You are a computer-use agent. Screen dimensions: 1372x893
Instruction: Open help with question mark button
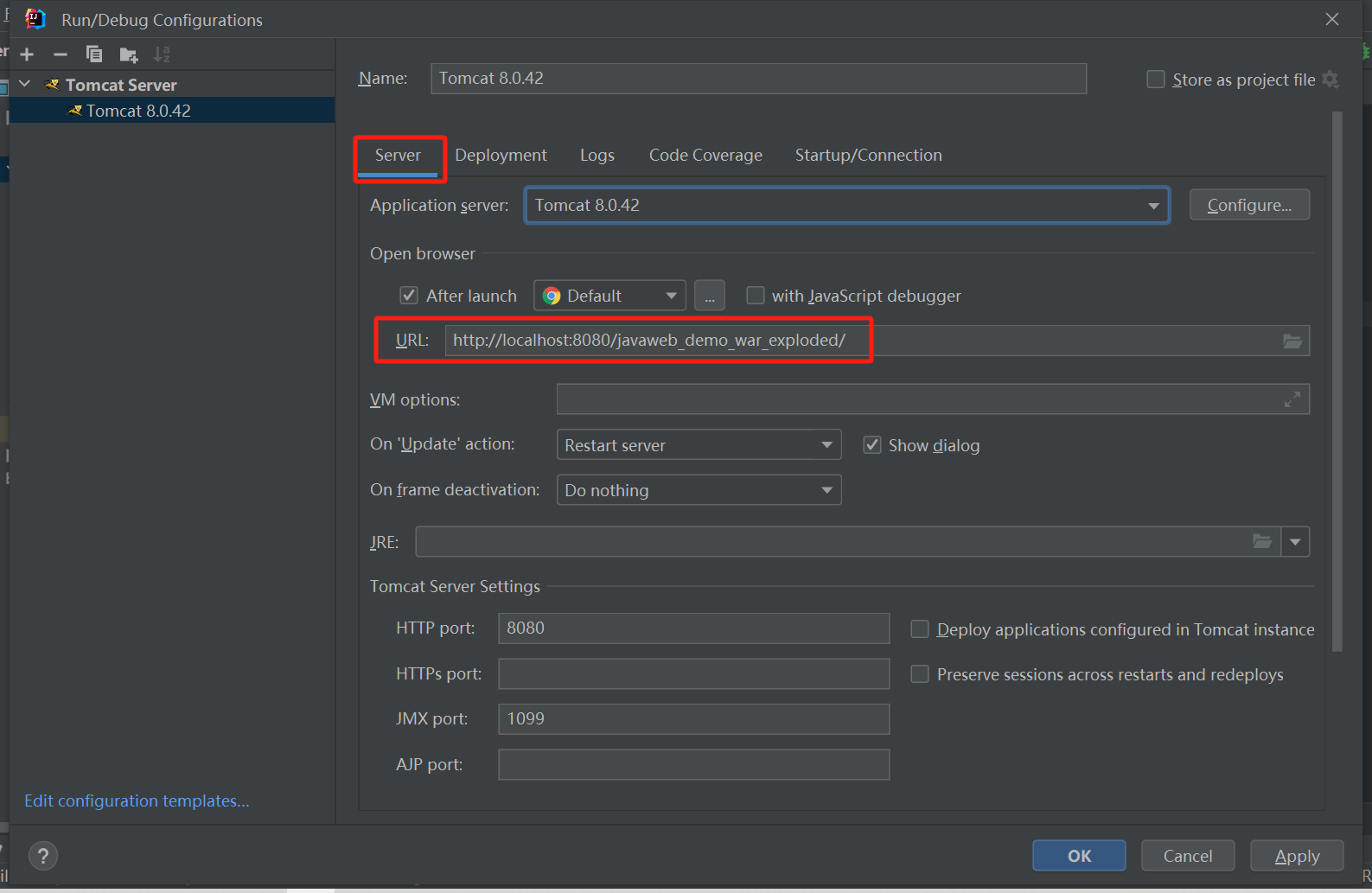[x=43, y=856]
